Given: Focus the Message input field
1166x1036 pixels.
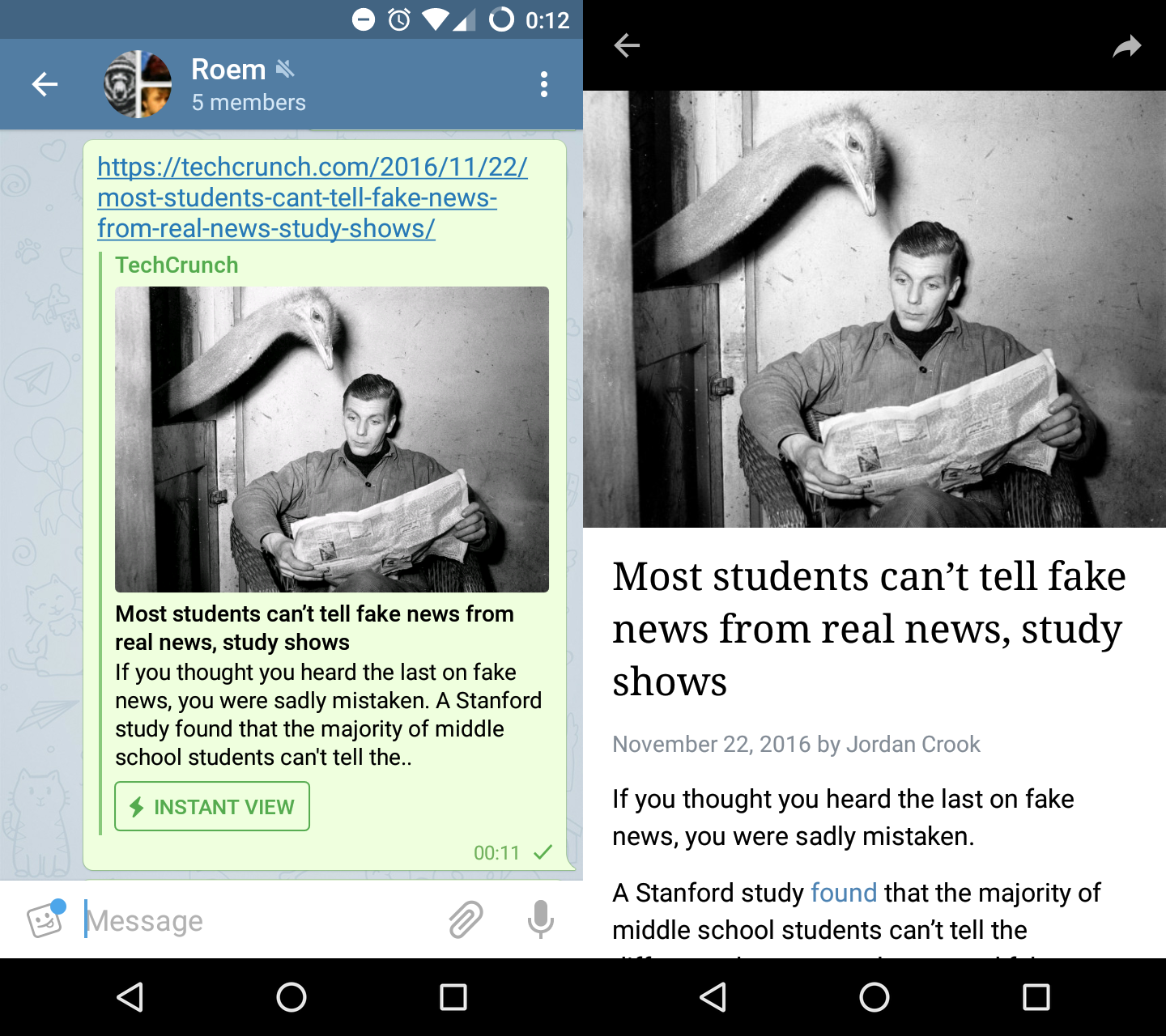Looking at the screenshot, I should [x=259, y=920].
